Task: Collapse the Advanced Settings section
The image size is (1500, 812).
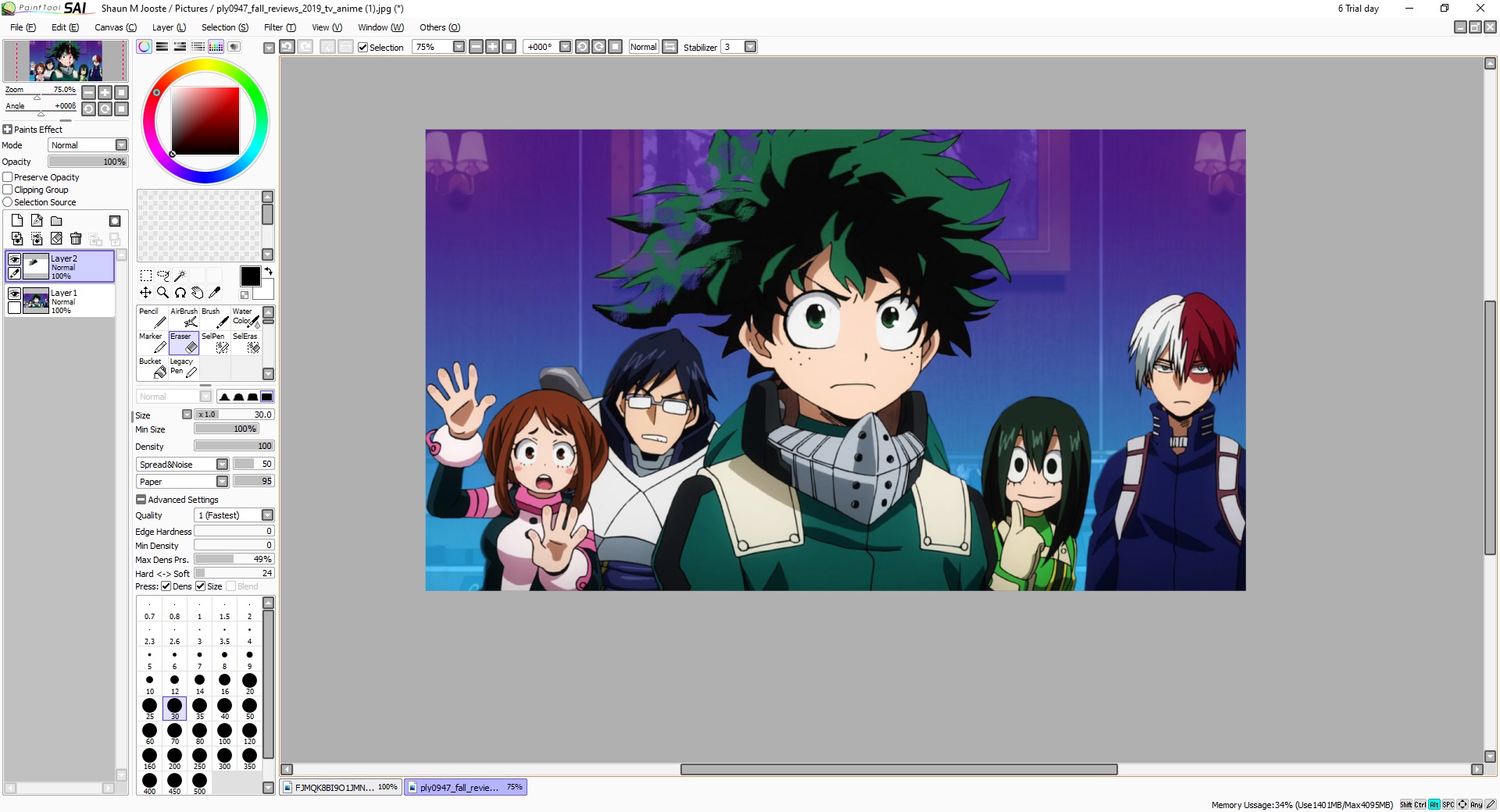Action: pyautogui.click(x=141, y=500)
